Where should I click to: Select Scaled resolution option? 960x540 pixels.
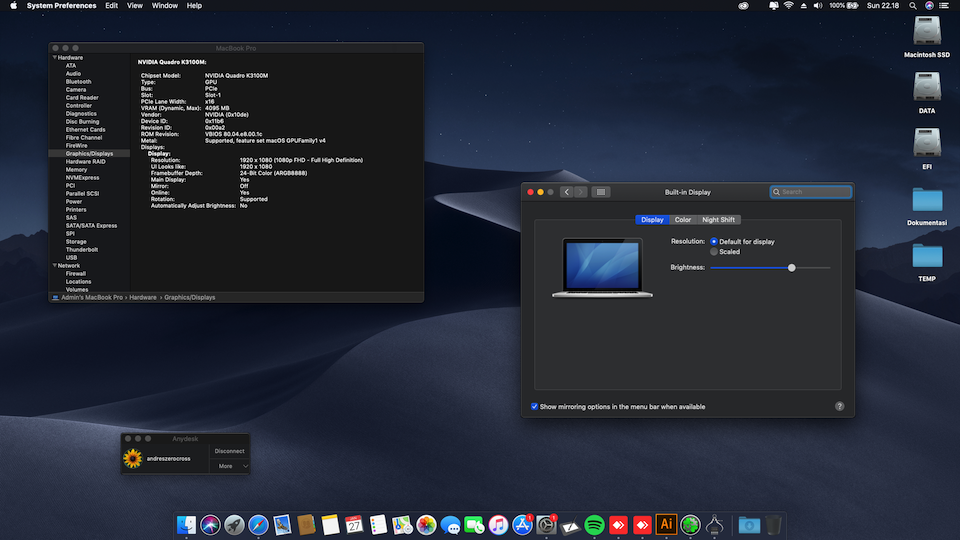coord(714,252)
